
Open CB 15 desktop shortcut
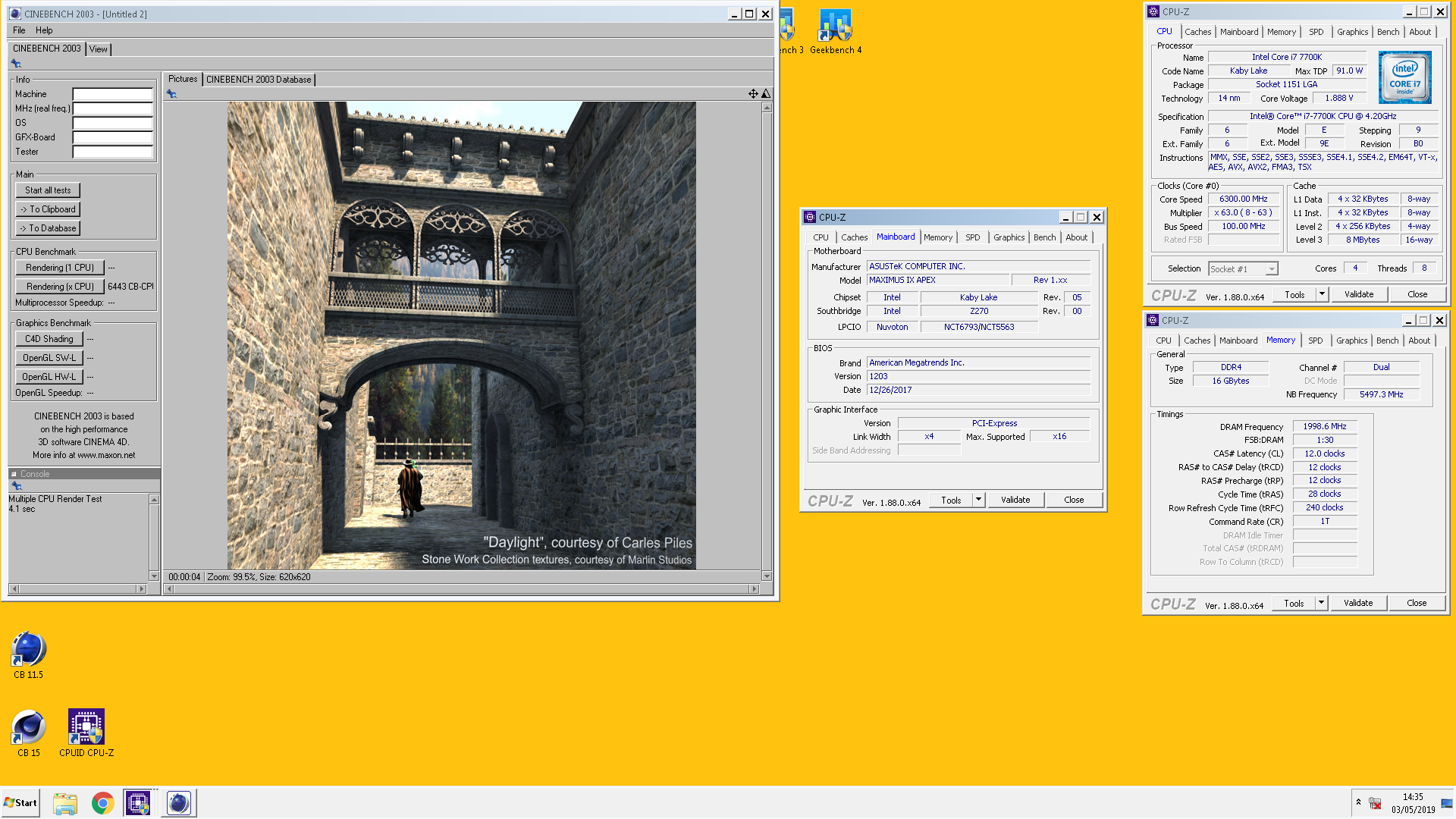(x=29, y=733)
